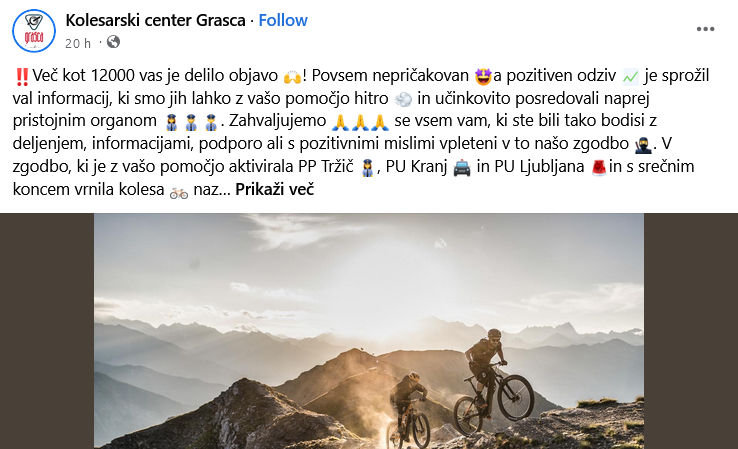Image resolution: width=738 pixels, height=449 pixels.
Task: Click the globe public audience icon
Action: [x=113, y=42]
